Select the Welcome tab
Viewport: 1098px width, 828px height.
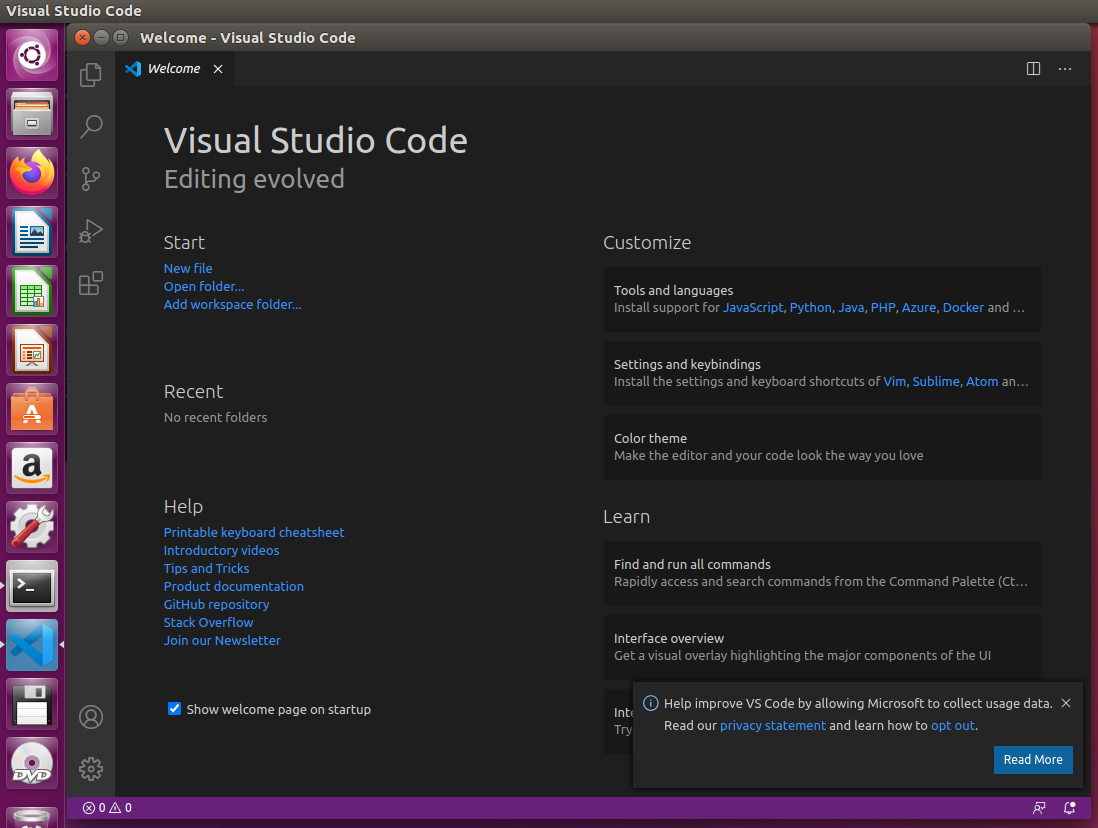173,69
